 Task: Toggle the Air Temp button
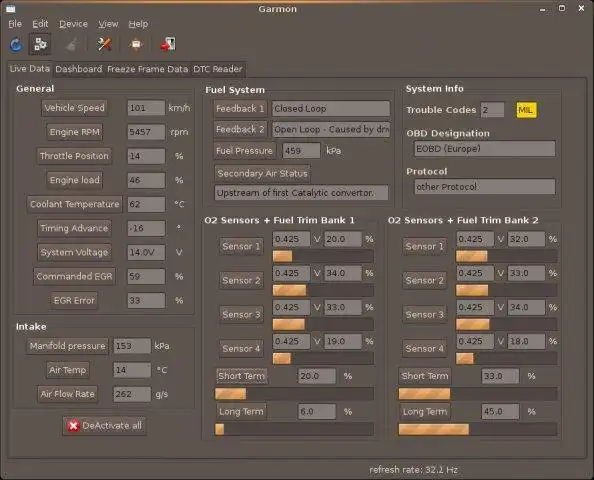coord(67,370)
